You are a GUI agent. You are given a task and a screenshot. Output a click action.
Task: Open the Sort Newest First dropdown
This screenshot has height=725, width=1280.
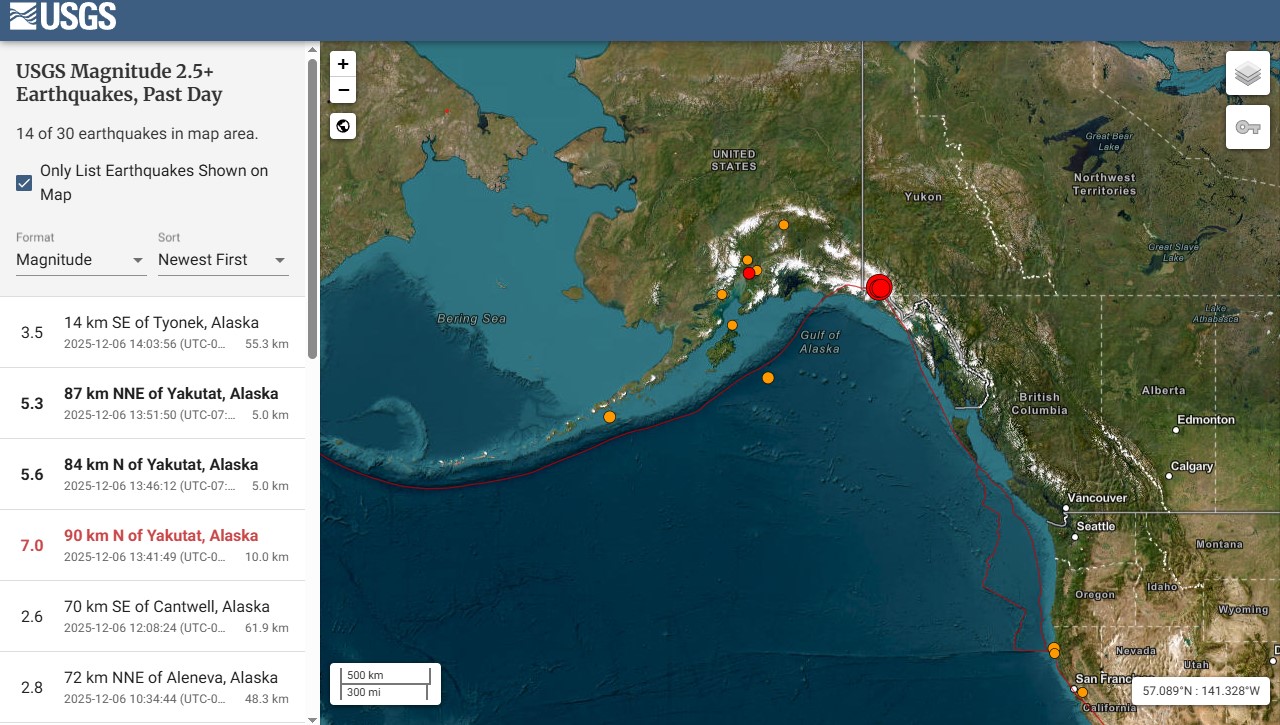tap(223, 260)
